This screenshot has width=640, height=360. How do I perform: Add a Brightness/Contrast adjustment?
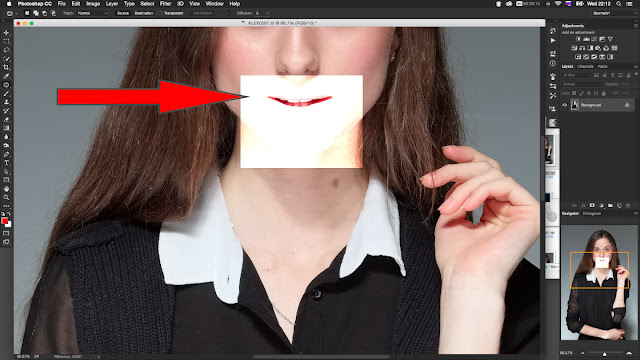click(578, 39)
